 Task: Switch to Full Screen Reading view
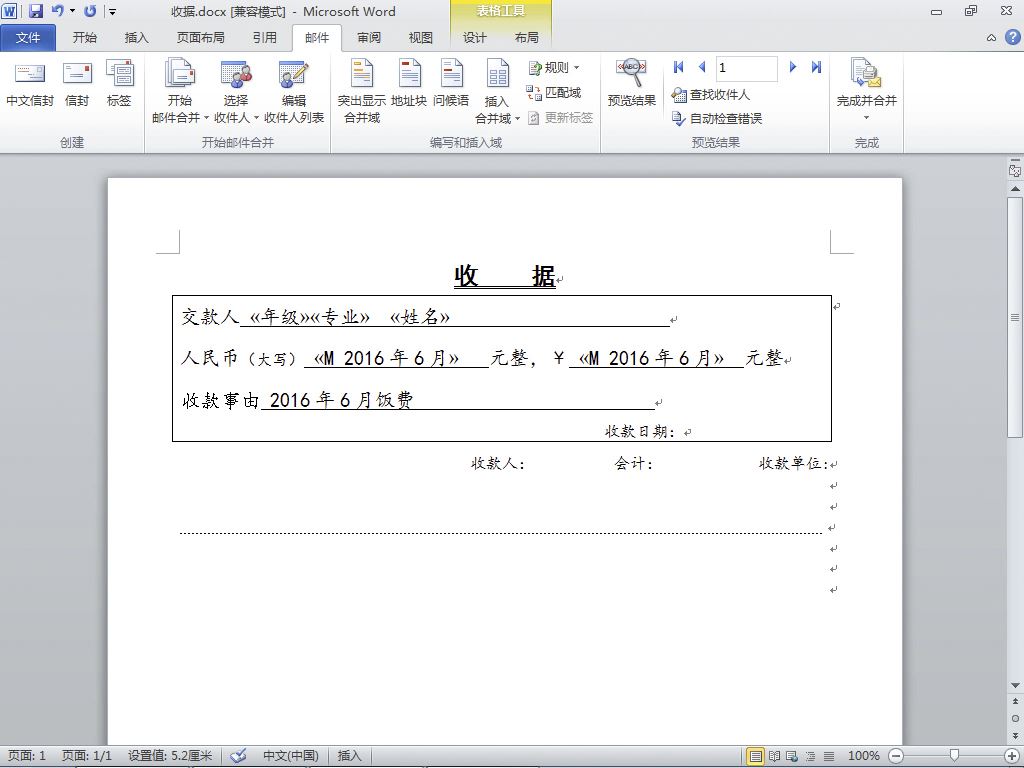[775, 756]
